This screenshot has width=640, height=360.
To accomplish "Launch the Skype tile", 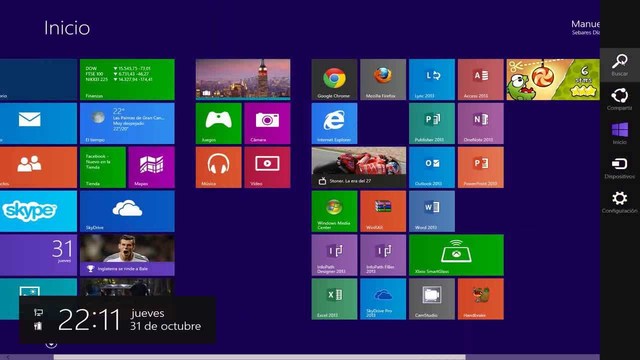I will [x=38, y=211].
